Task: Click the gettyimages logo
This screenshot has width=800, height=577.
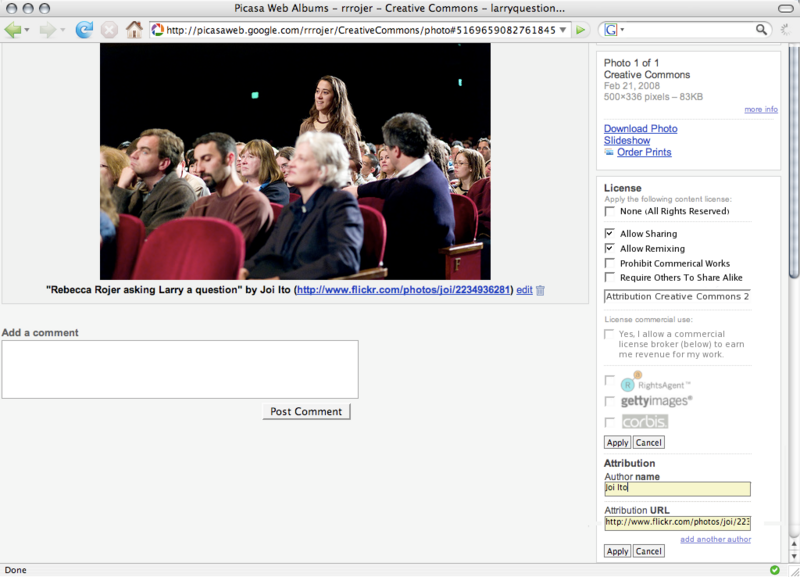Action: coord(657,401)
